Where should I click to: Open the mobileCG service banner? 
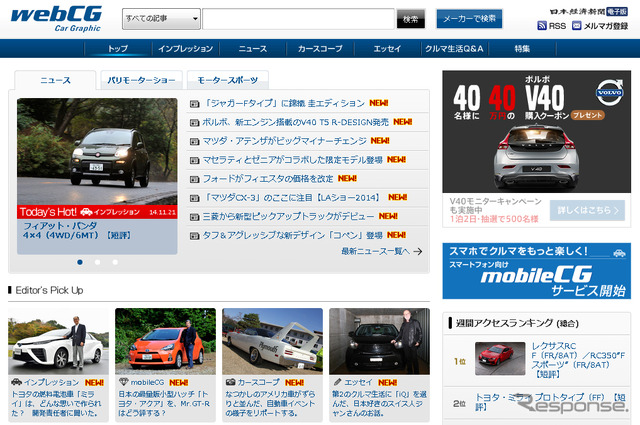tap(536, 271)
